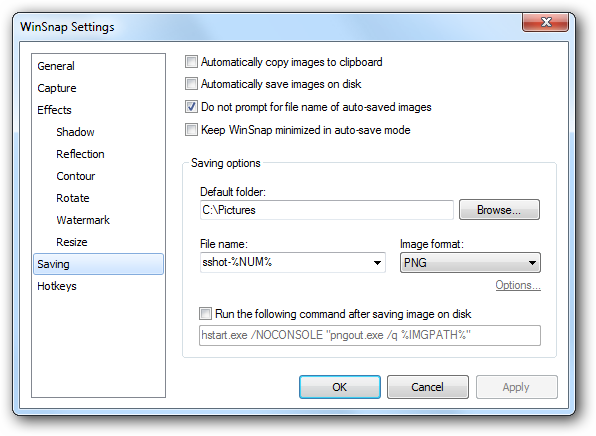Open the Hotkeys settings page
This screenshot has height=436, width=596.
click(x=57, y=286)
